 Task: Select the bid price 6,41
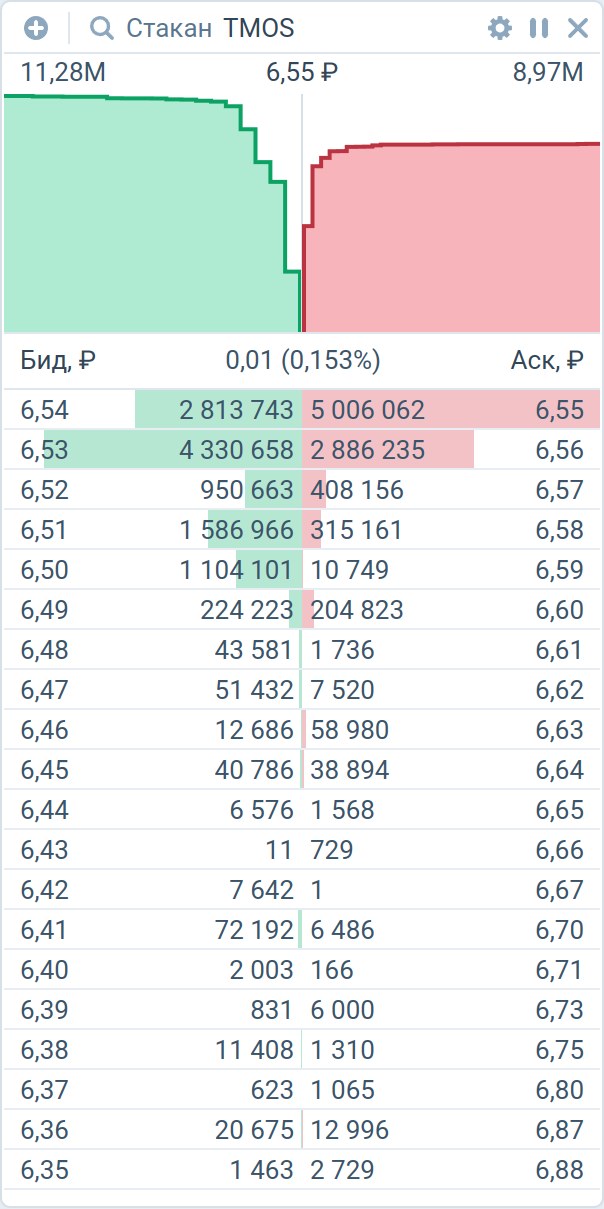pyautogui.click(x=45, y=930)
